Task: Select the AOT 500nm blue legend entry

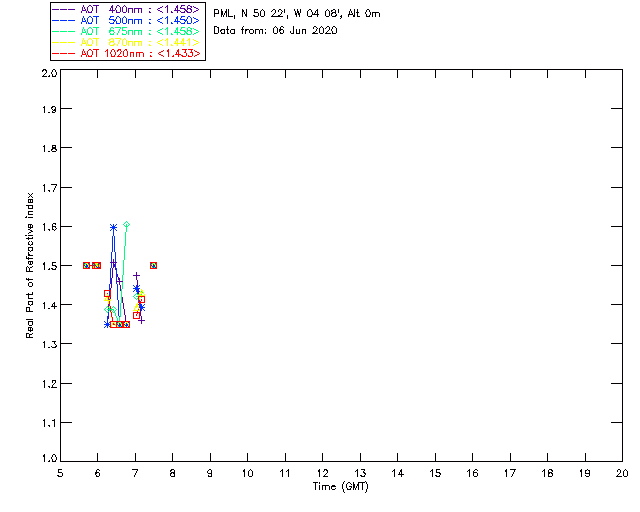Action: tap(126, 20)
